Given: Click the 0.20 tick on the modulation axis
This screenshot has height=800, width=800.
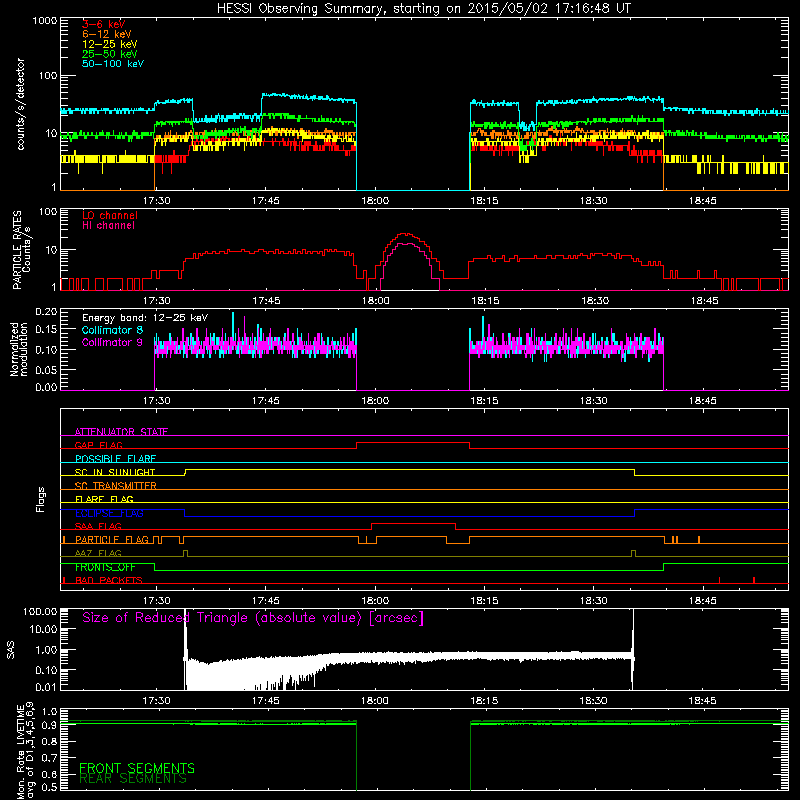Looking at the screenshot, I should tap(46, 312).
